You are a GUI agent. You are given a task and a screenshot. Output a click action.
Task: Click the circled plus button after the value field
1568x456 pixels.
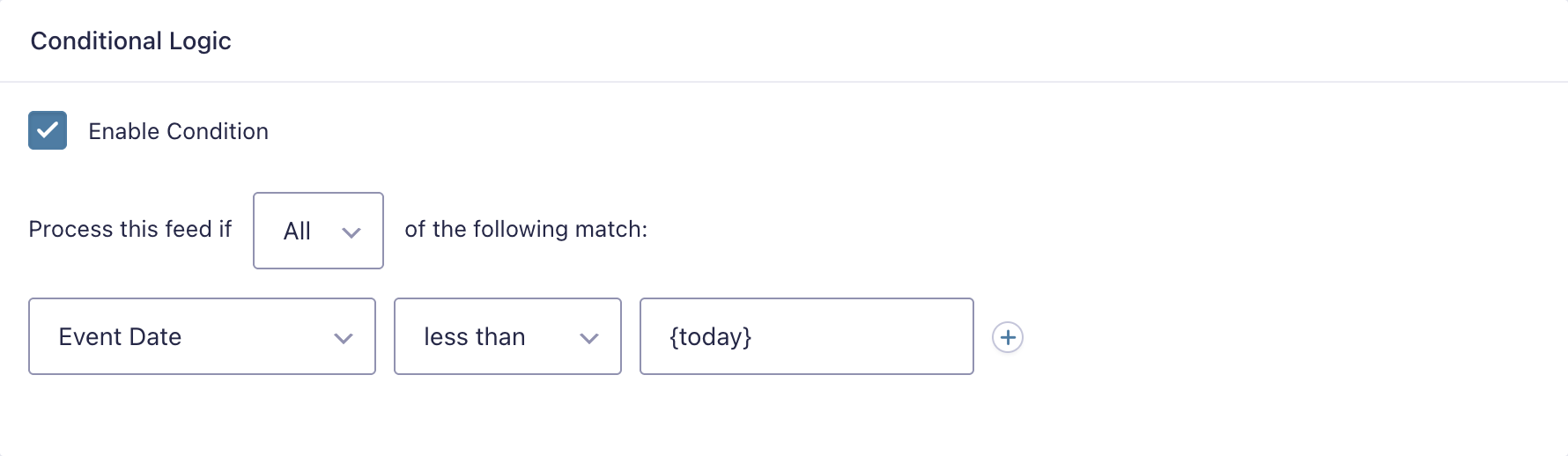pos(1008,337)
